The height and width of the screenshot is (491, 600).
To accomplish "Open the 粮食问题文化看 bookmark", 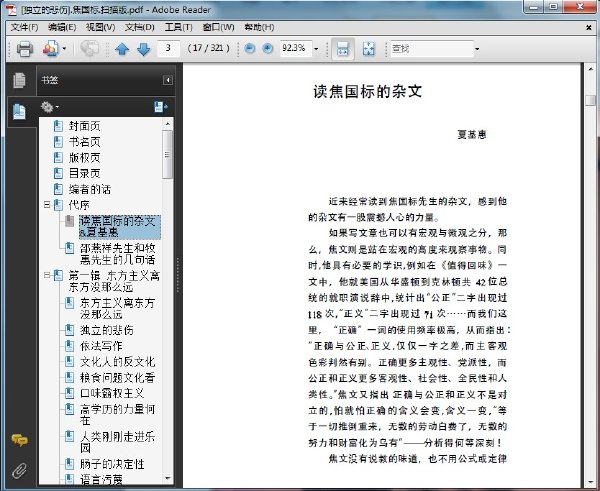I will click(x=117, y=377).
